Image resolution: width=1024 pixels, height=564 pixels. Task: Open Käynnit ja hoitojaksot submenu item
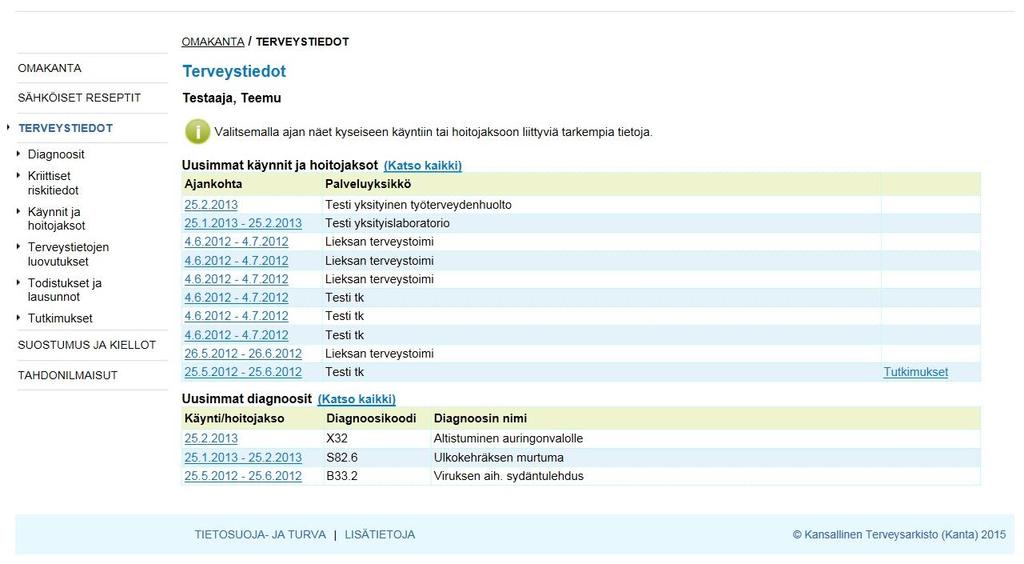coord(56,219)
